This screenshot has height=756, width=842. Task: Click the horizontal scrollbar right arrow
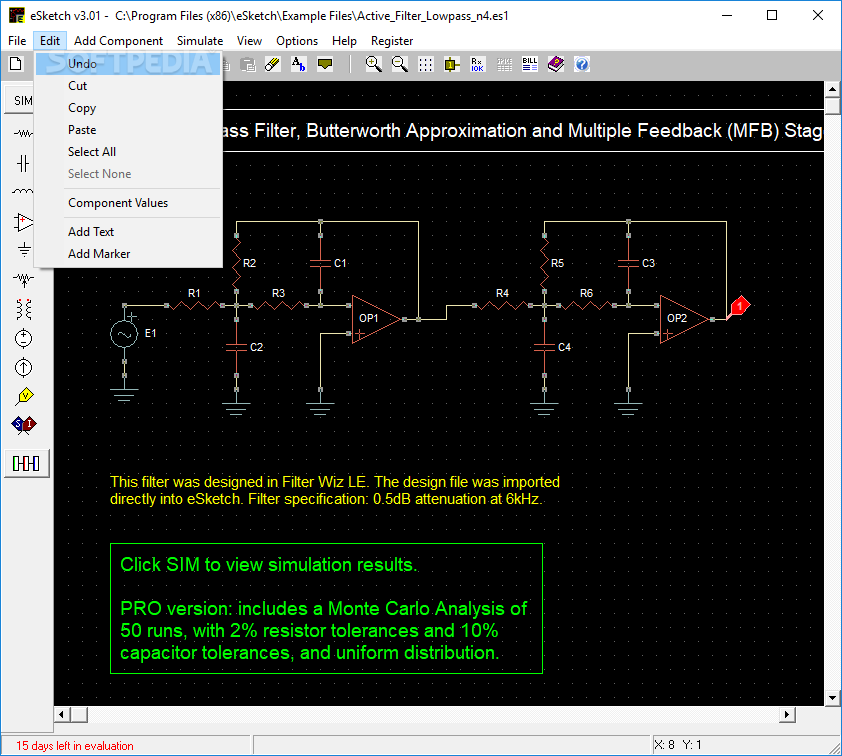point(787,715)
